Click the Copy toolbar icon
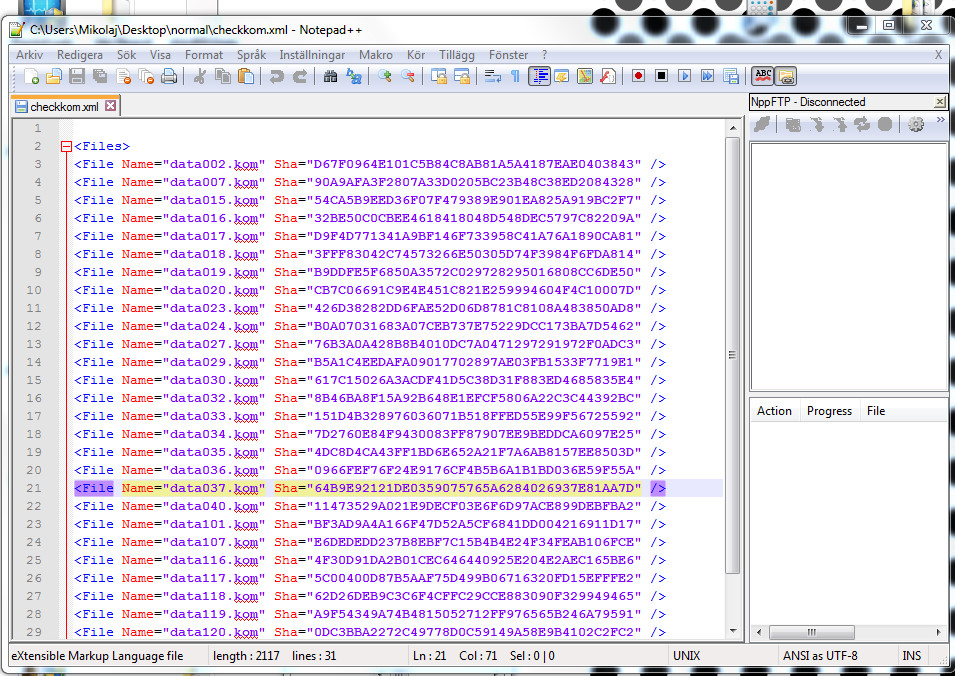The height and width of the screenshot is (676, 955). pos(223,76)
